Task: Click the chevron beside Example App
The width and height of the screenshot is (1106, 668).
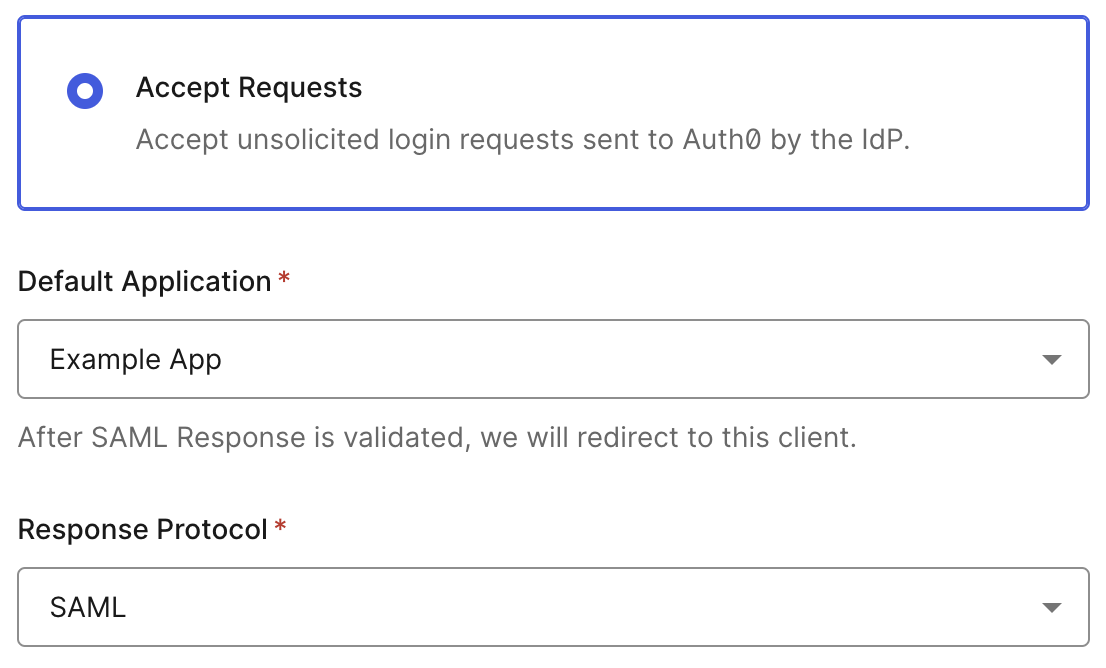Action: pyautogui.click(x=1051, y=359)
